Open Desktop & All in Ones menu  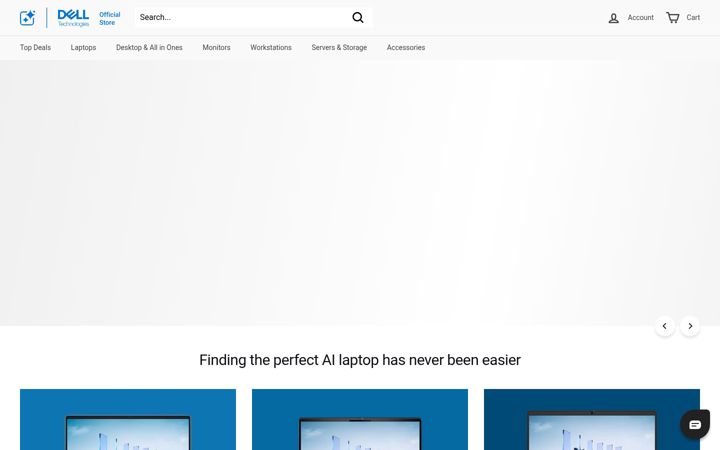(x=149, y=47)
